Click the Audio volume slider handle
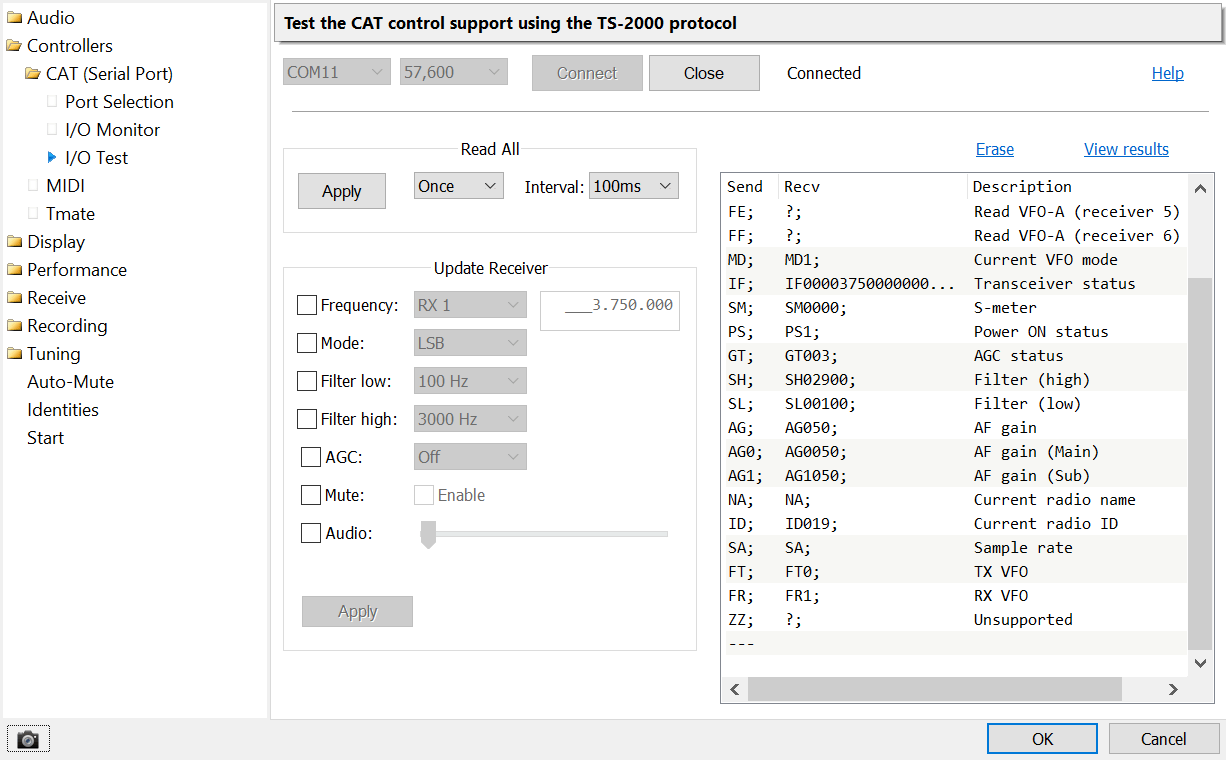The image size is (1226, 760). pyautogui.click(x=428, y=534)
